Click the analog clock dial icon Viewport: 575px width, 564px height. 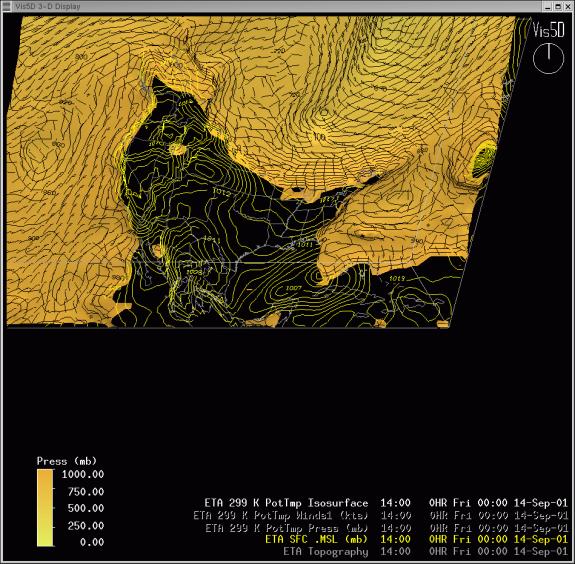[x=548, y=58]
